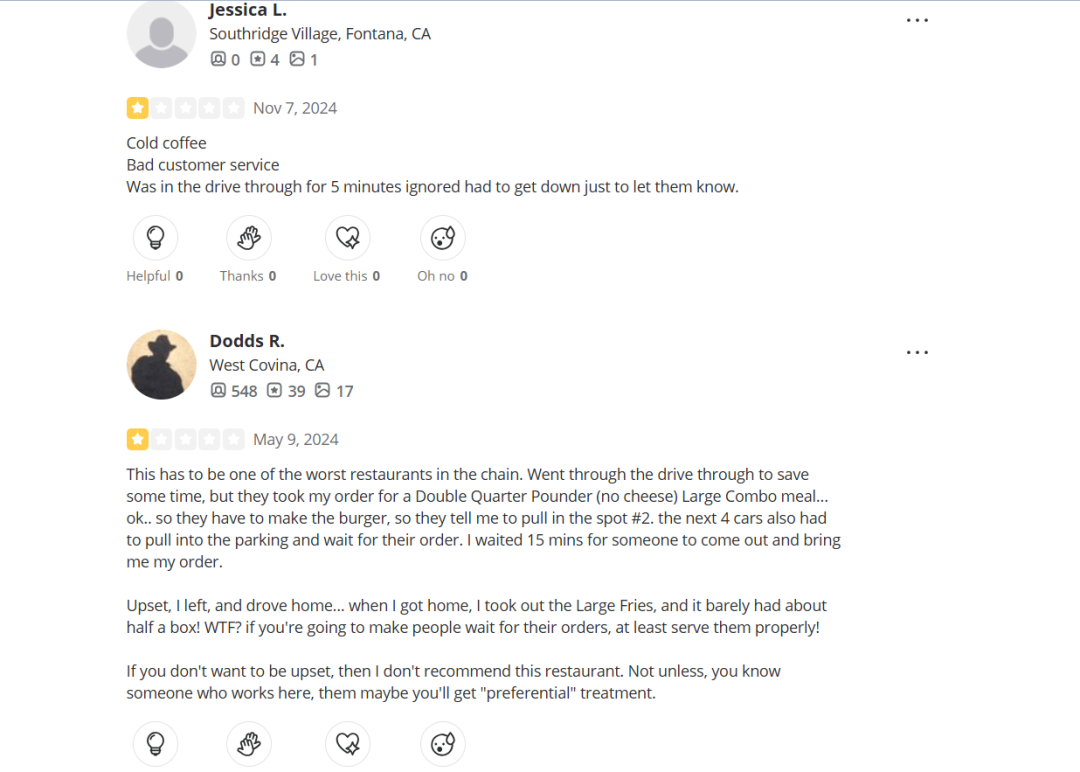Screen dimensions: 1080x772
Task: Open more options menu for Jessica L.'s review
Action: coord(917,20)
